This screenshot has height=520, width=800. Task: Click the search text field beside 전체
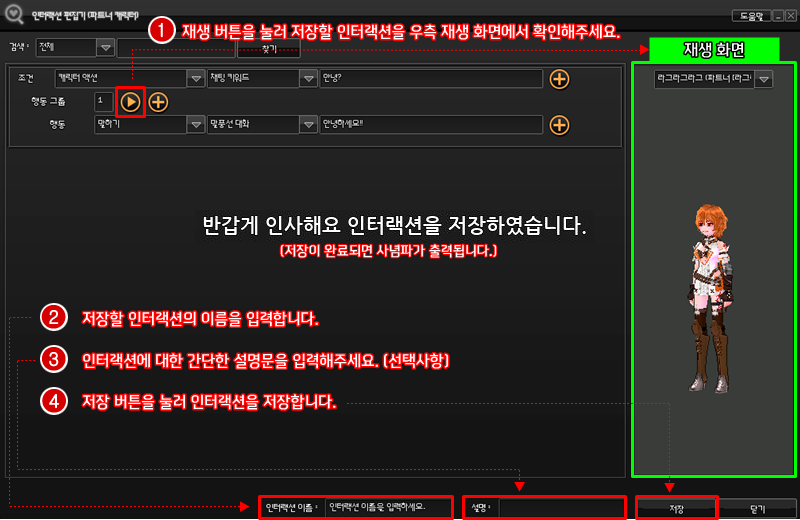(175, 47)
